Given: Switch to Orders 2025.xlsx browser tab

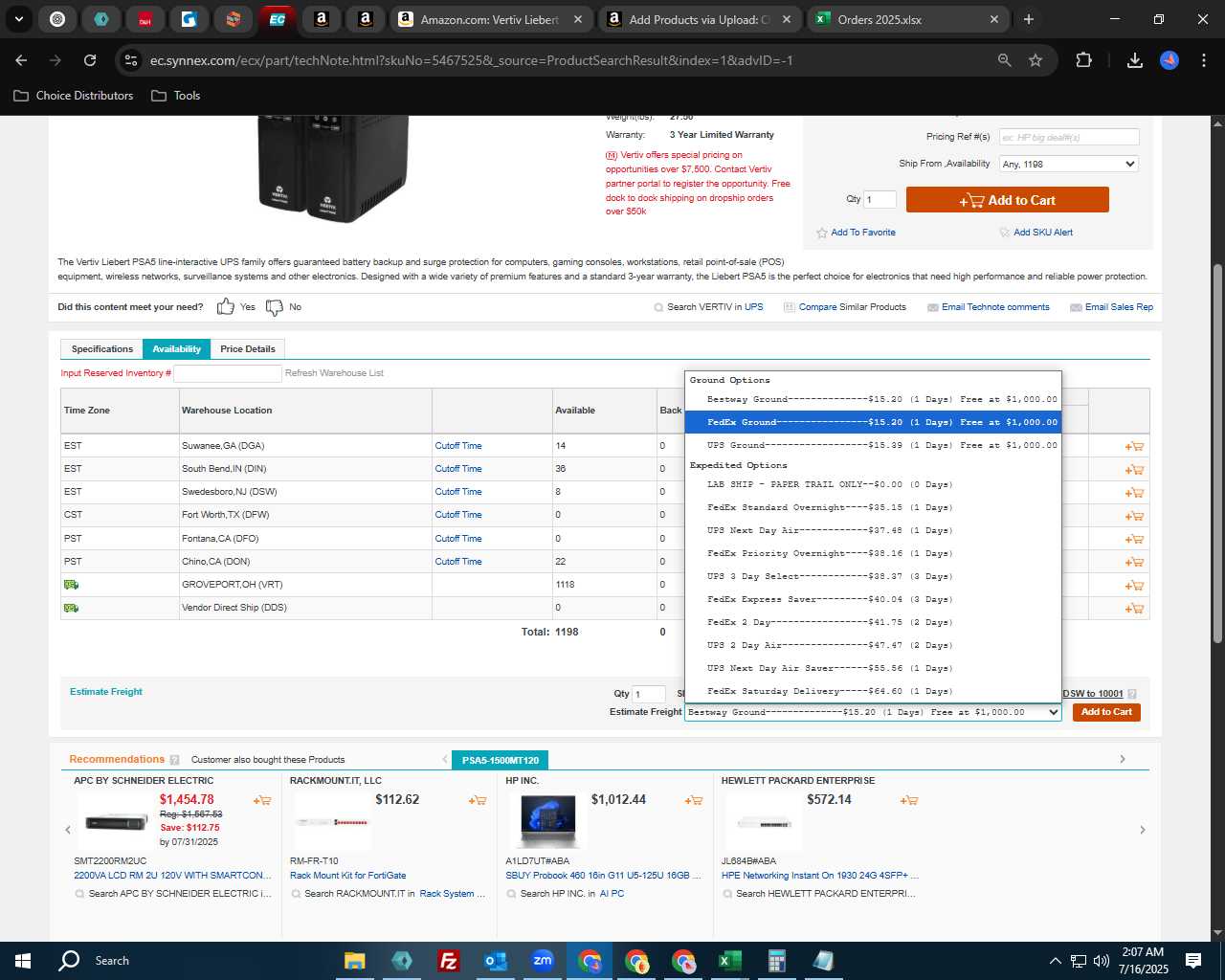Looking at the screenshot, I should click(908, 19).
